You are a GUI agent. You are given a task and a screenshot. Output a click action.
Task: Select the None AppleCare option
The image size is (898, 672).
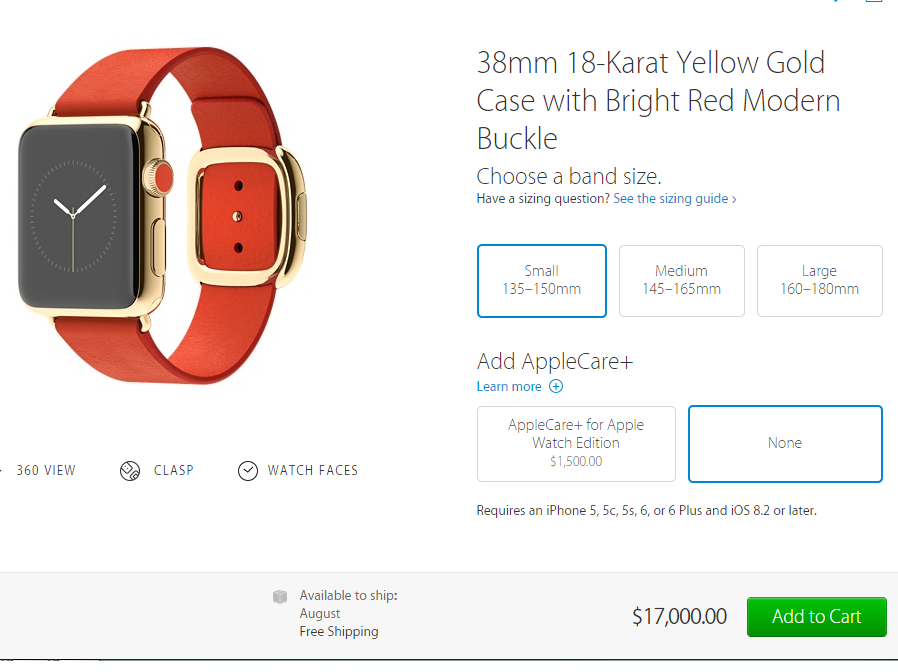click(x=785, y=444)
